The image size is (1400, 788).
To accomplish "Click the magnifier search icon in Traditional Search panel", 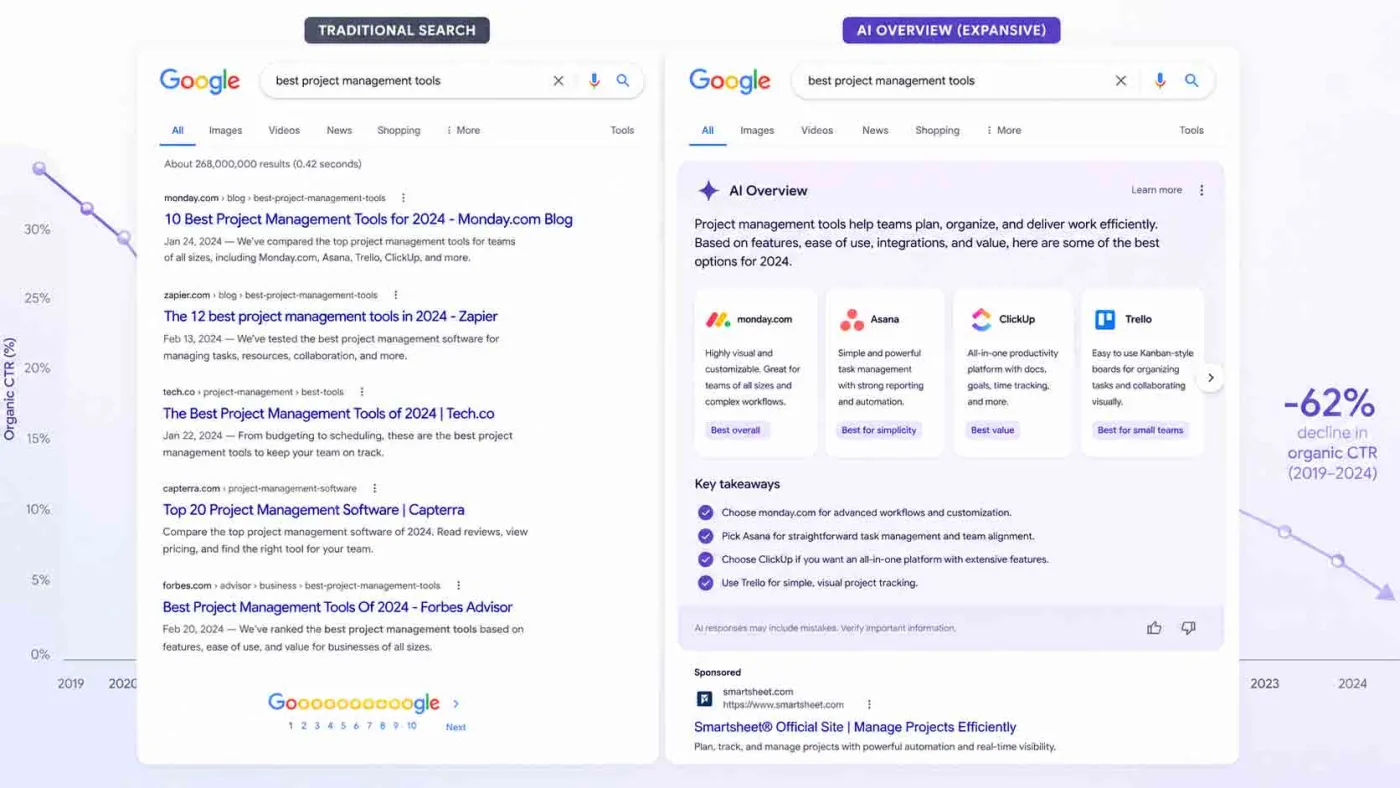I will 623,81.
